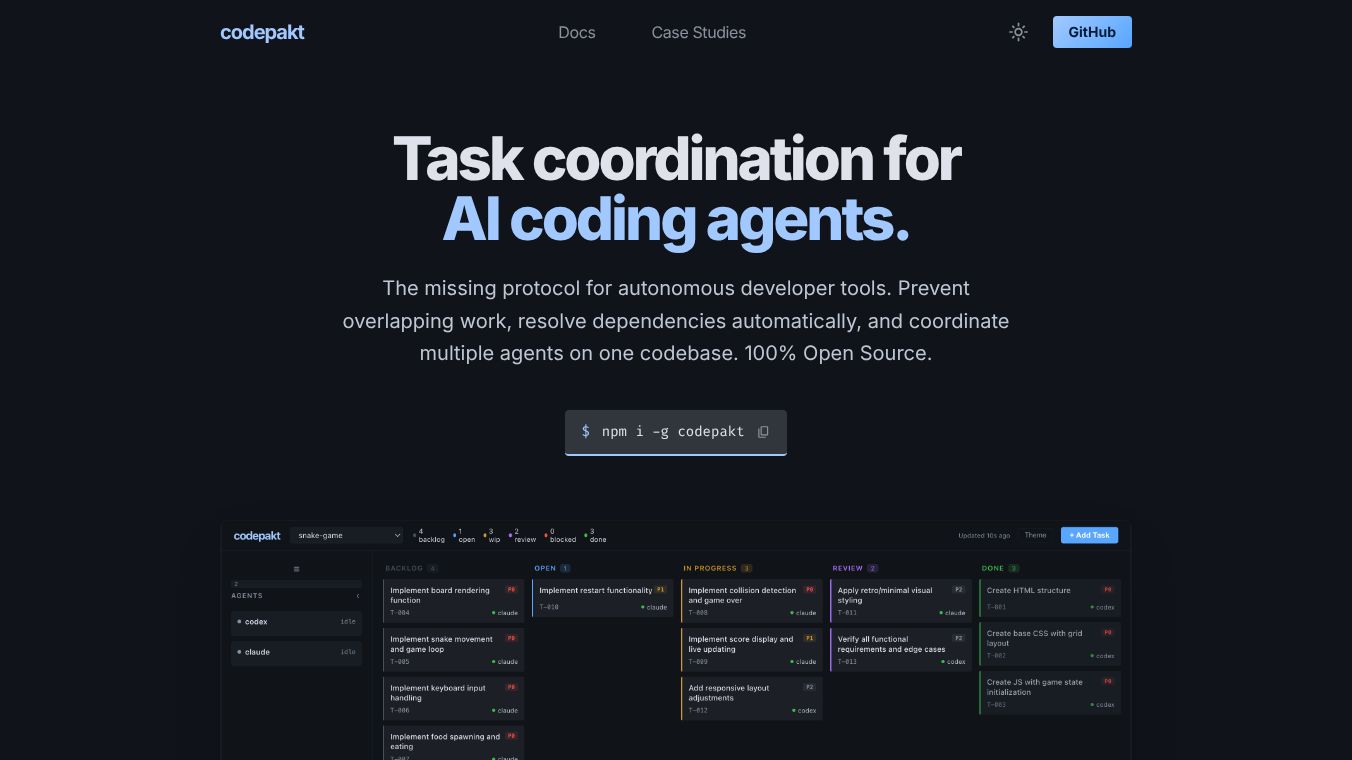Click the npm i -g codepakt command box
1352x760 pixels.
676,432
